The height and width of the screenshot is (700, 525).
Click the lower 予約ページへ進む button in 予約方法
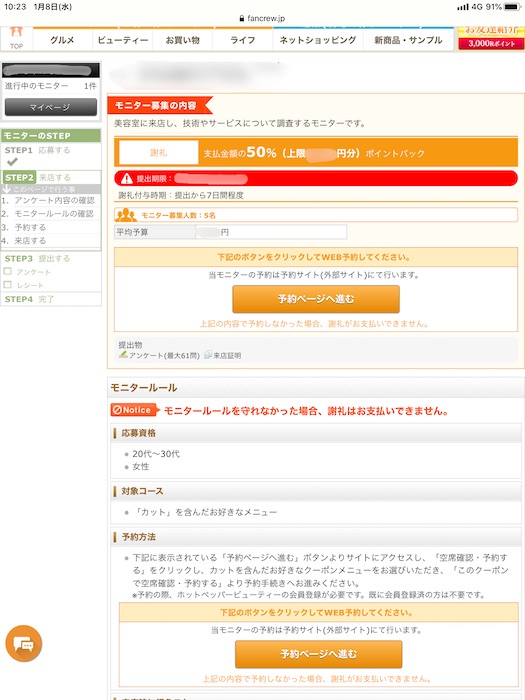[318, 654]
